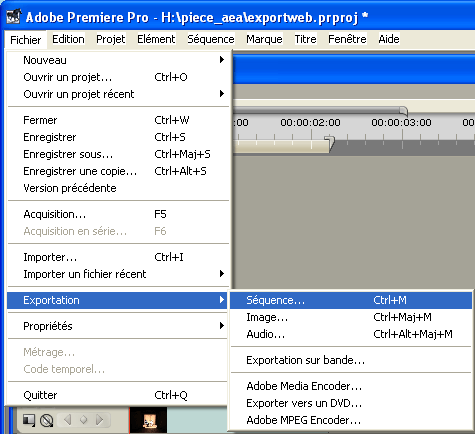Open Adobe Media Encoder...
The height and width of the screenshot is (434, 475).
pos(351,386)
